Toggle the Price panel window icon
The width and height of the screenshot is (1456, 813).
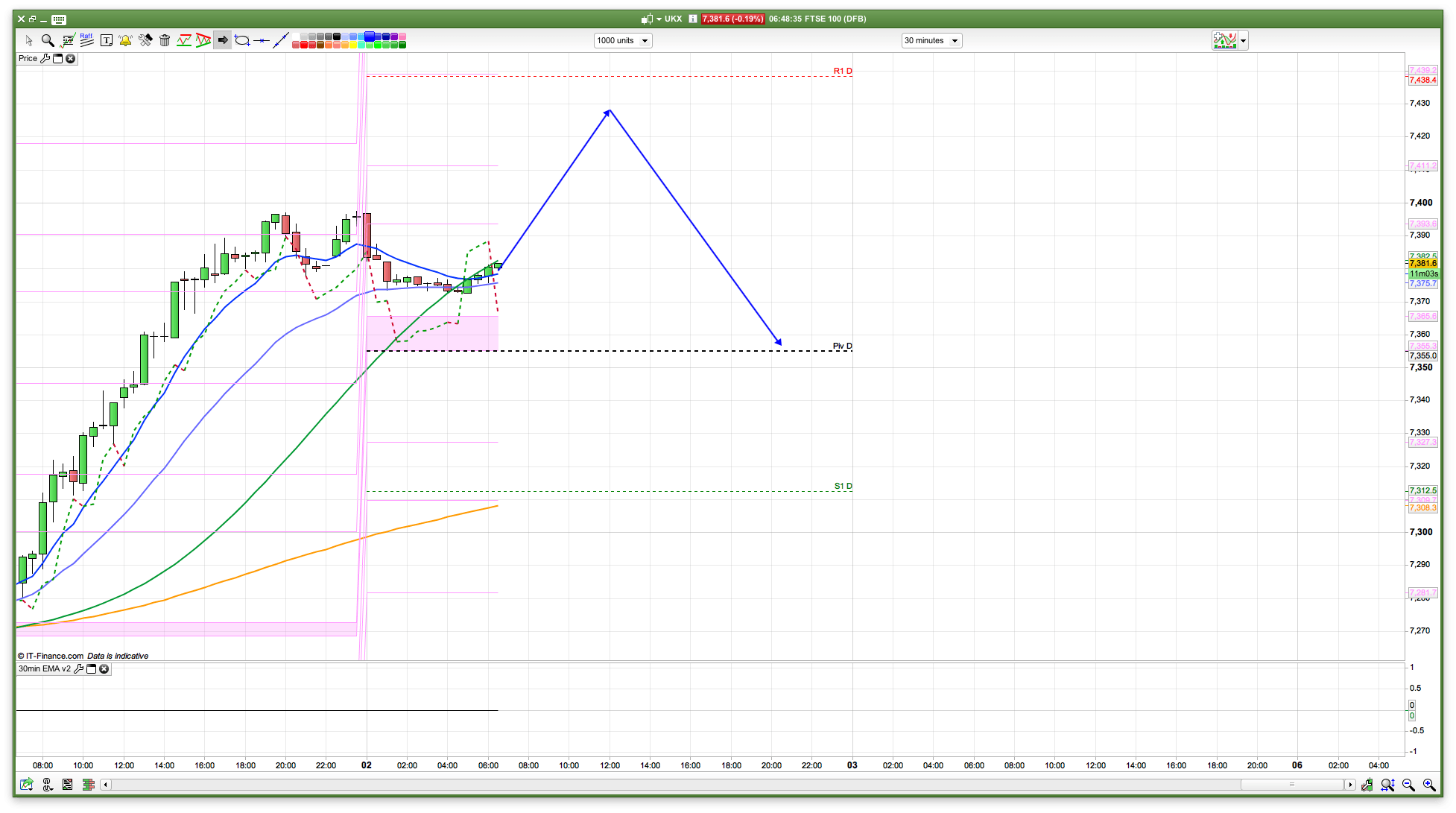pyautogui.click(x=58, y=58)
